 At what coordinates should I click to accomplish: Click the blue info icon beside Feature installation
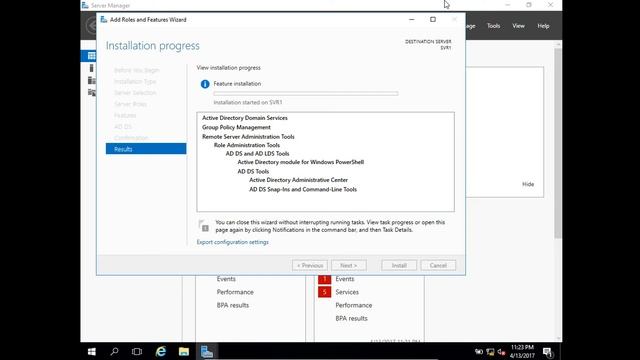(205, 84)
